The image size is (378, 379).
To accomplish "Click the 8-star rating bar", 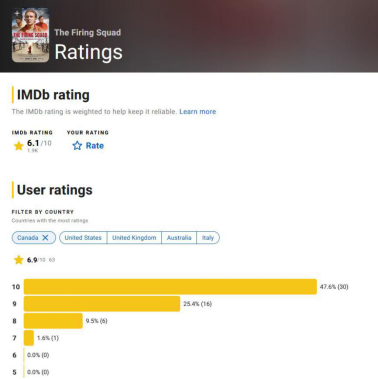I will 53,321.
